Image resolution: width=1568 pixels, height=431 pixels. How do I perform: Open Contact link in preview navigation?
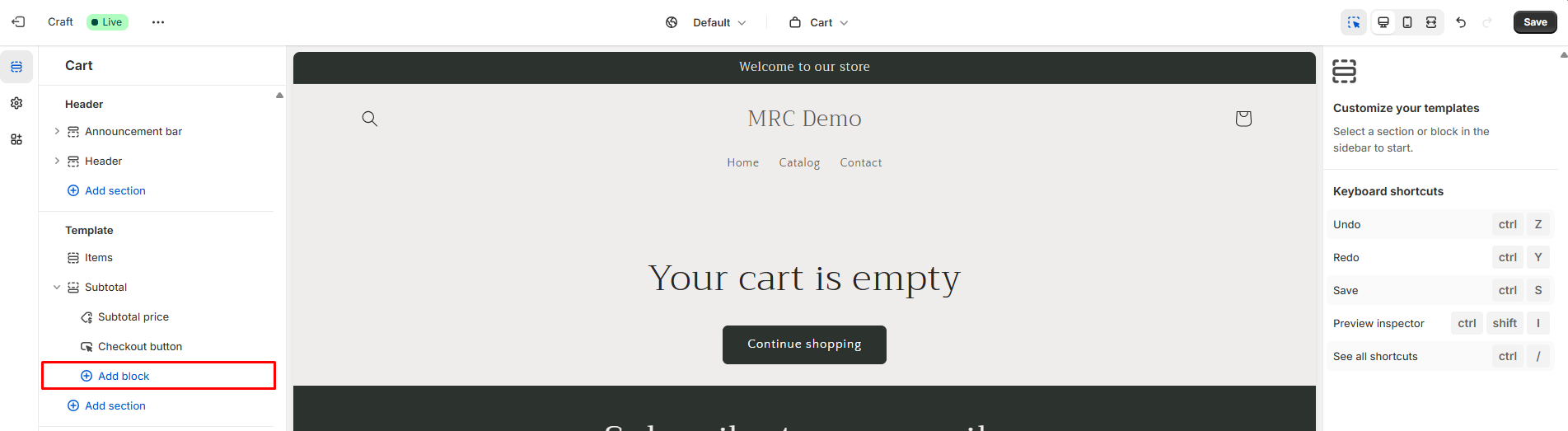tap(860, 162)
